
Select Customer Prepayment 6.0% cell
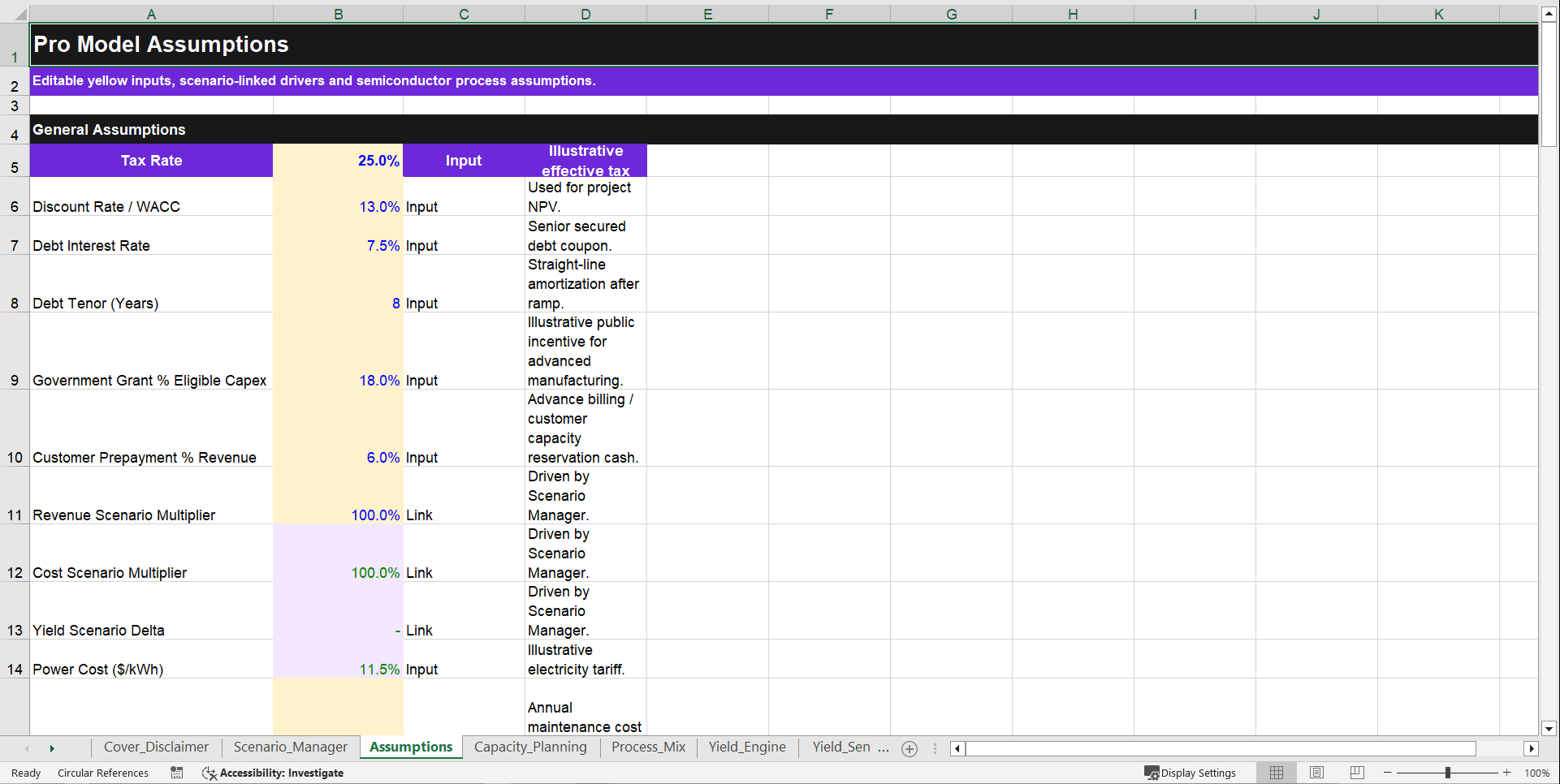pyautogui.click(x=338, y=428)
